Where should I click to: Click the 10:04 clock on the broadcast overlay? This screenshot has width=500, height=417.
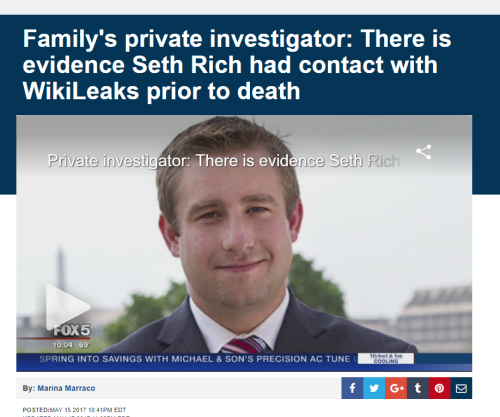coord(62,345)
